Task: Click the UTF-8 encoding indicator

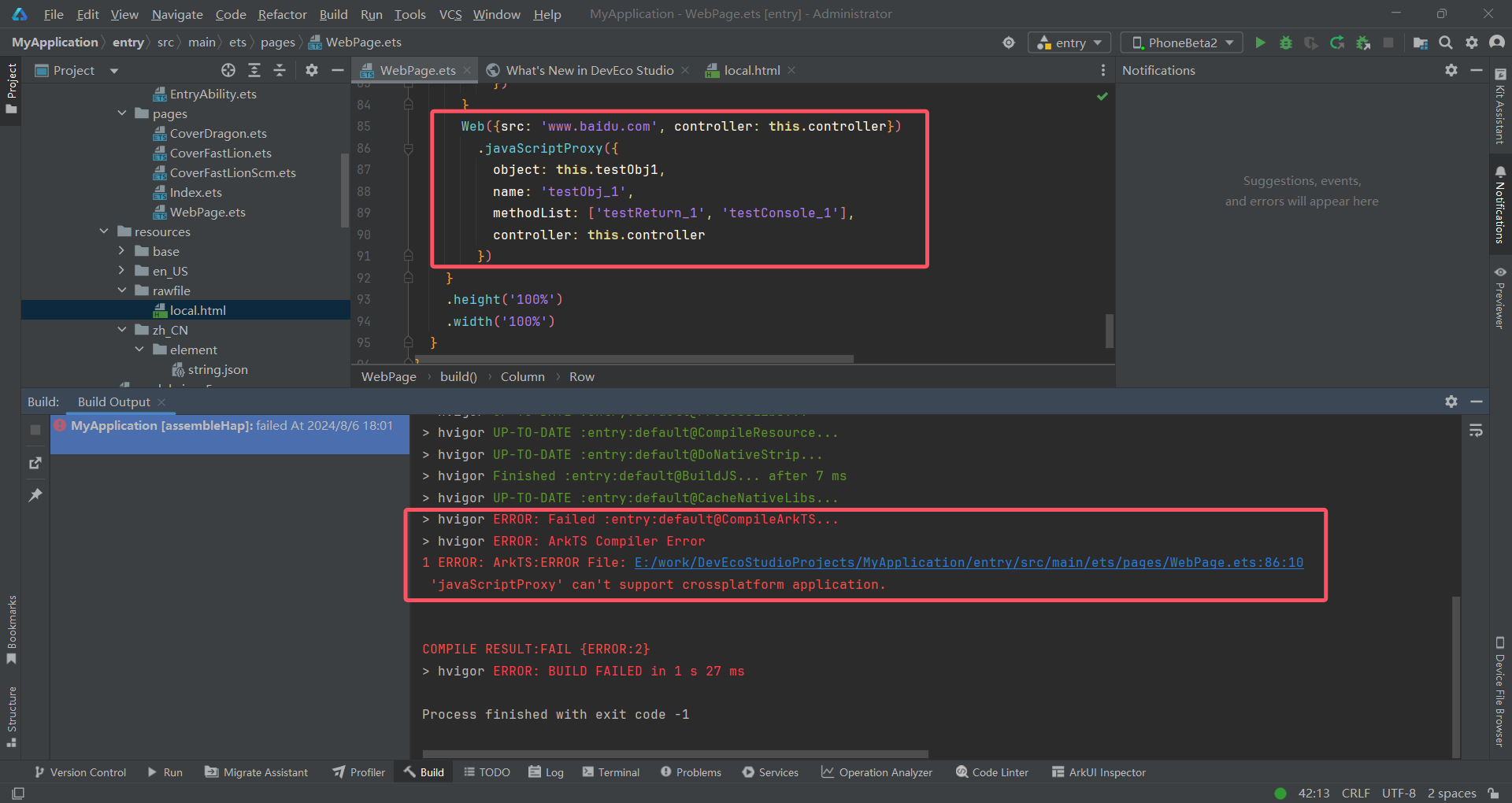Action: (x=1399, y=793)
